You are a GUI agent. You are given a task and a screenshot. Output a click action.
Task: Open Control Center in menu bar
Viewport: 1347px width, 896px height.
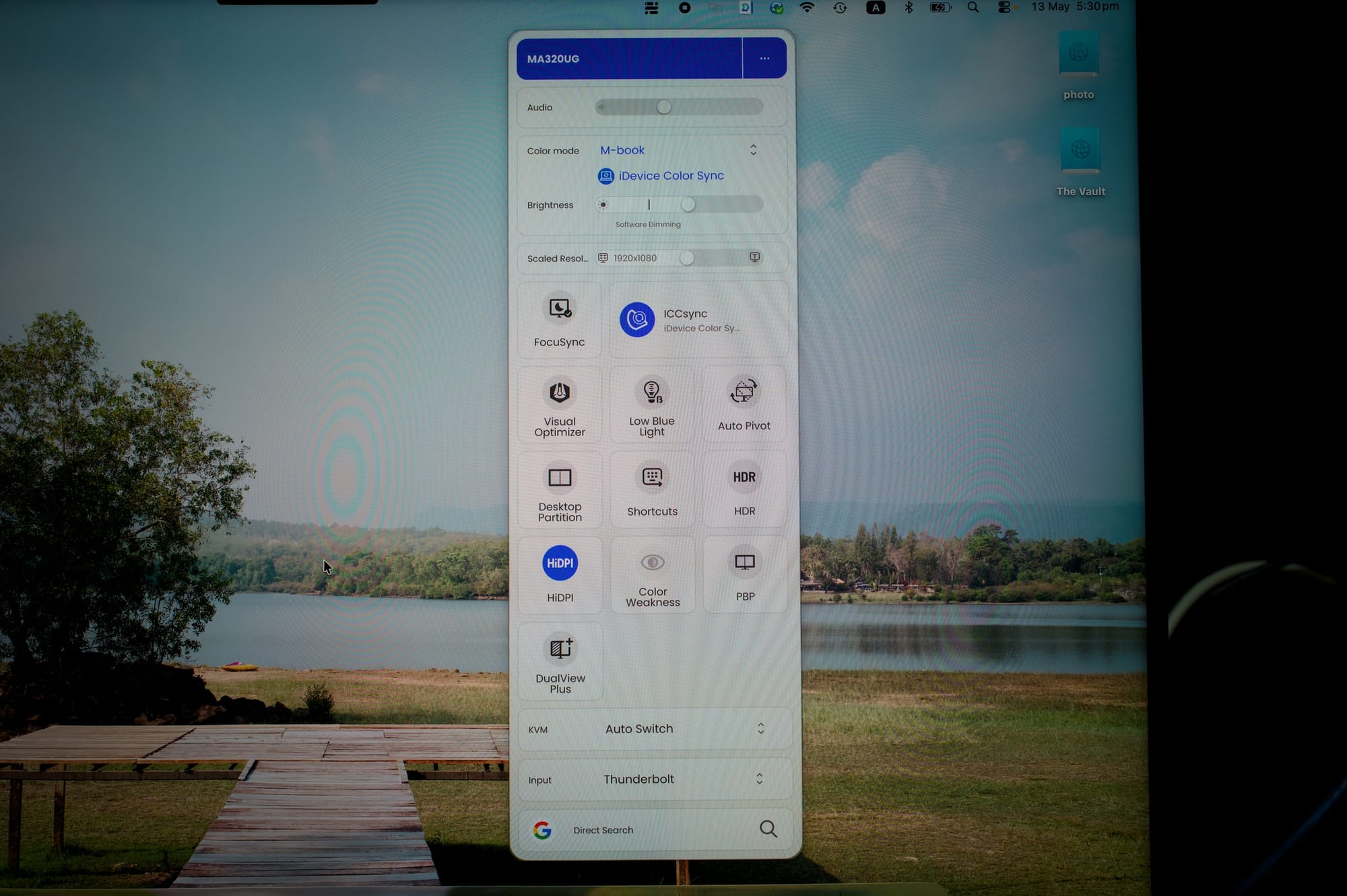(x=1005, y=7)
